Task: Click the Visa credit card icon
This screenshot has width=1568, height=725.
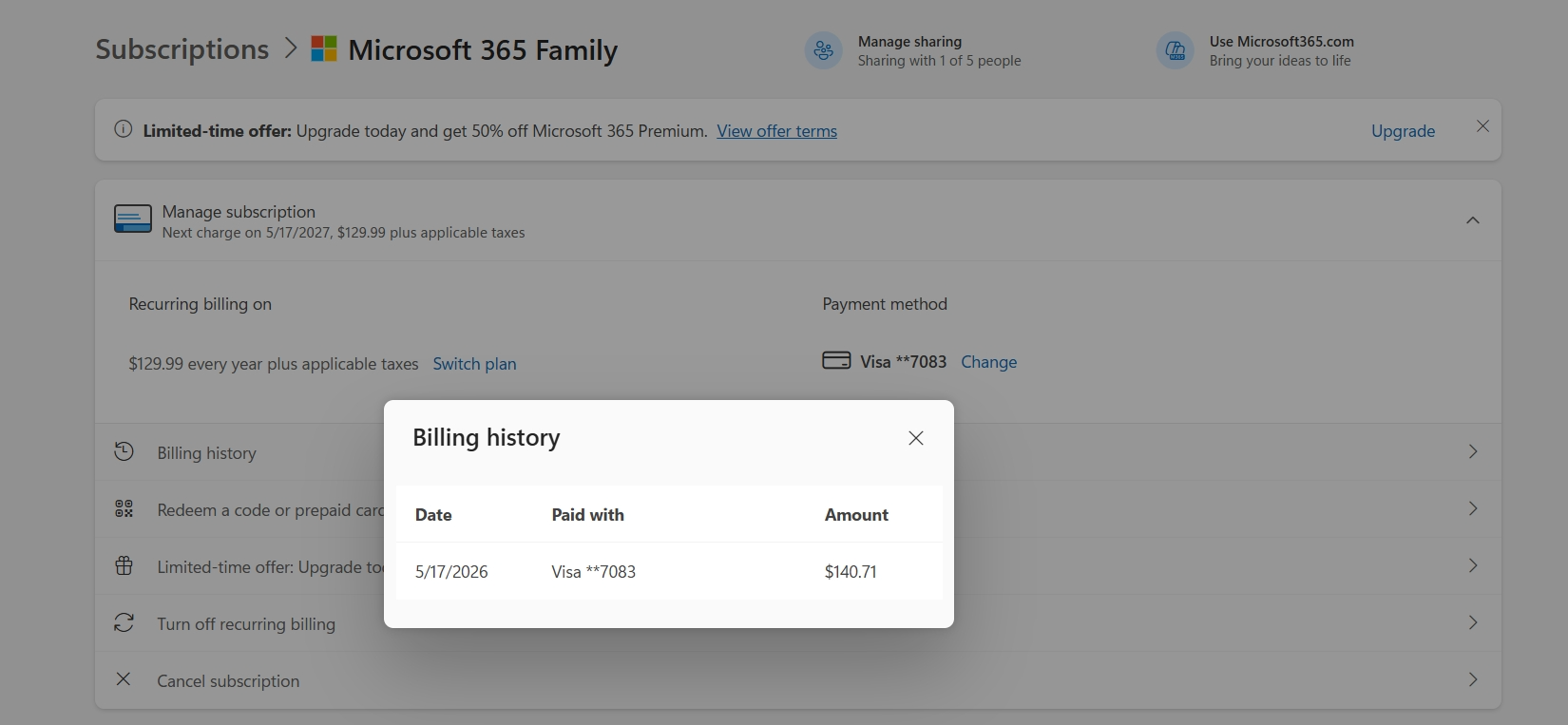Action: 836,361
